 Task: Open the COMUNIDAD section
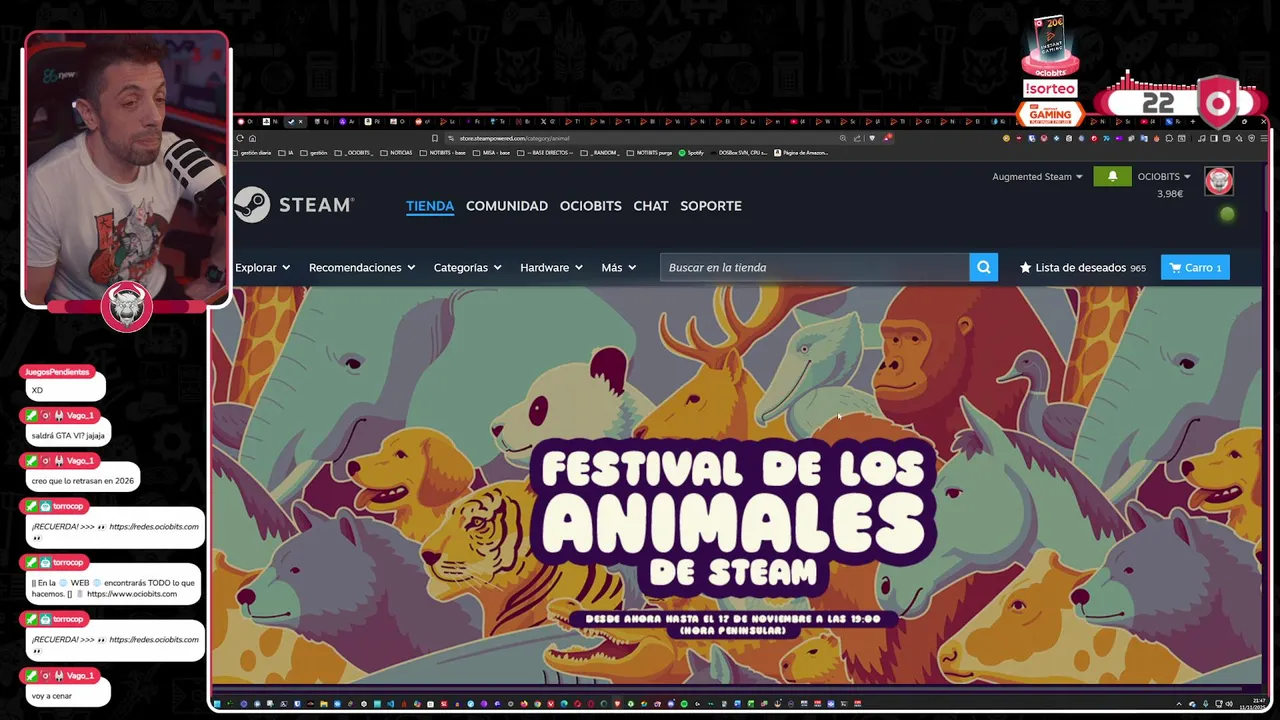(507, 206)
